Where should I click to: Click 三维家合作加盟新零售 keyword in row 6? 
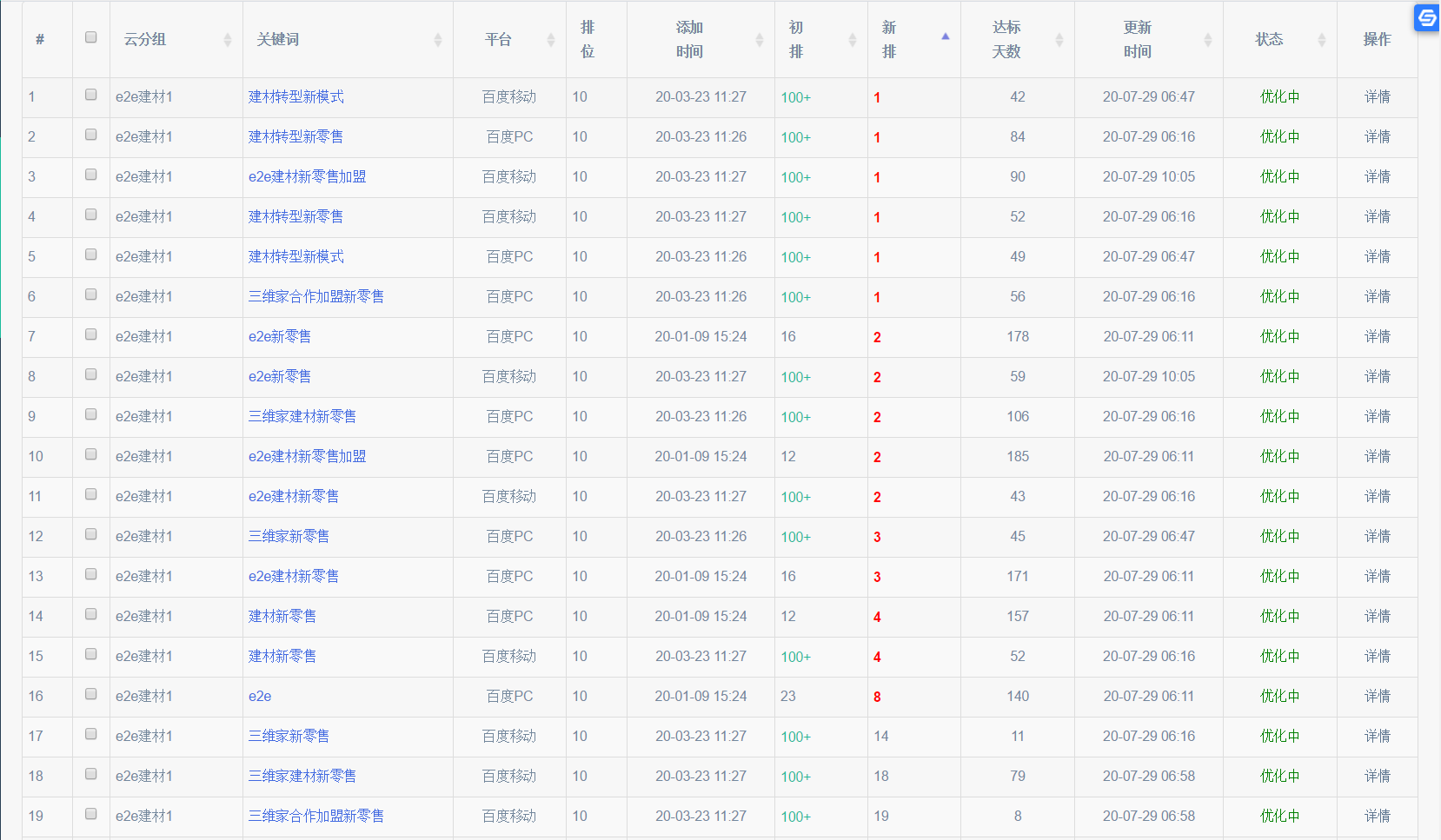tap(315, 297)
